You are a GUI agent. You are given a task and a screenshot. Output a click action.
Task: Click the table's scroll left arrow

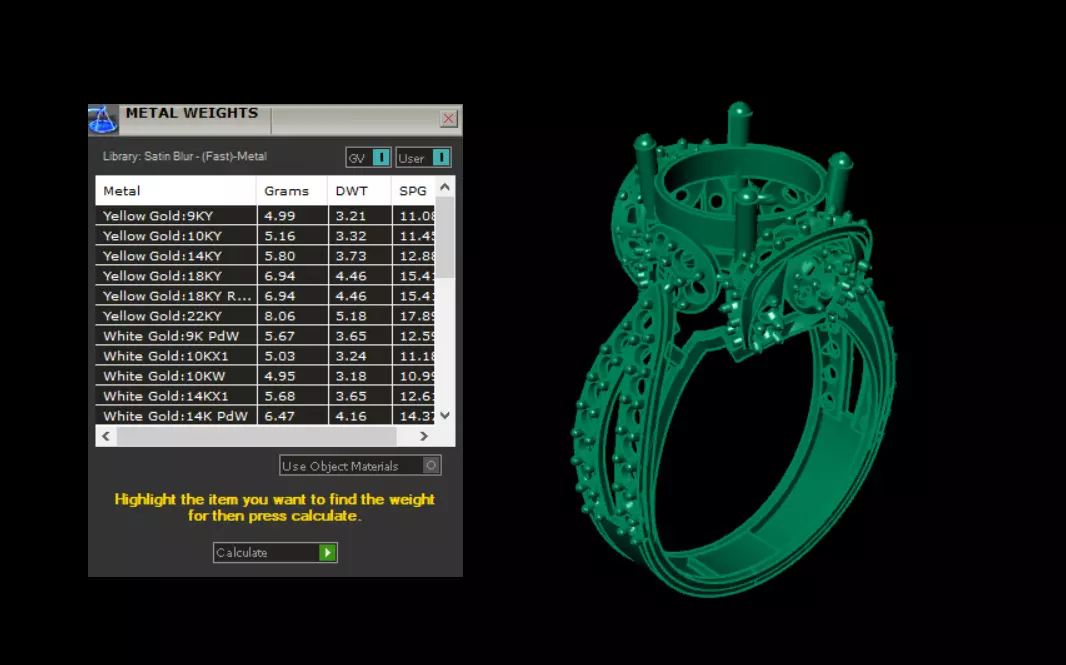(x=106, y=436)
